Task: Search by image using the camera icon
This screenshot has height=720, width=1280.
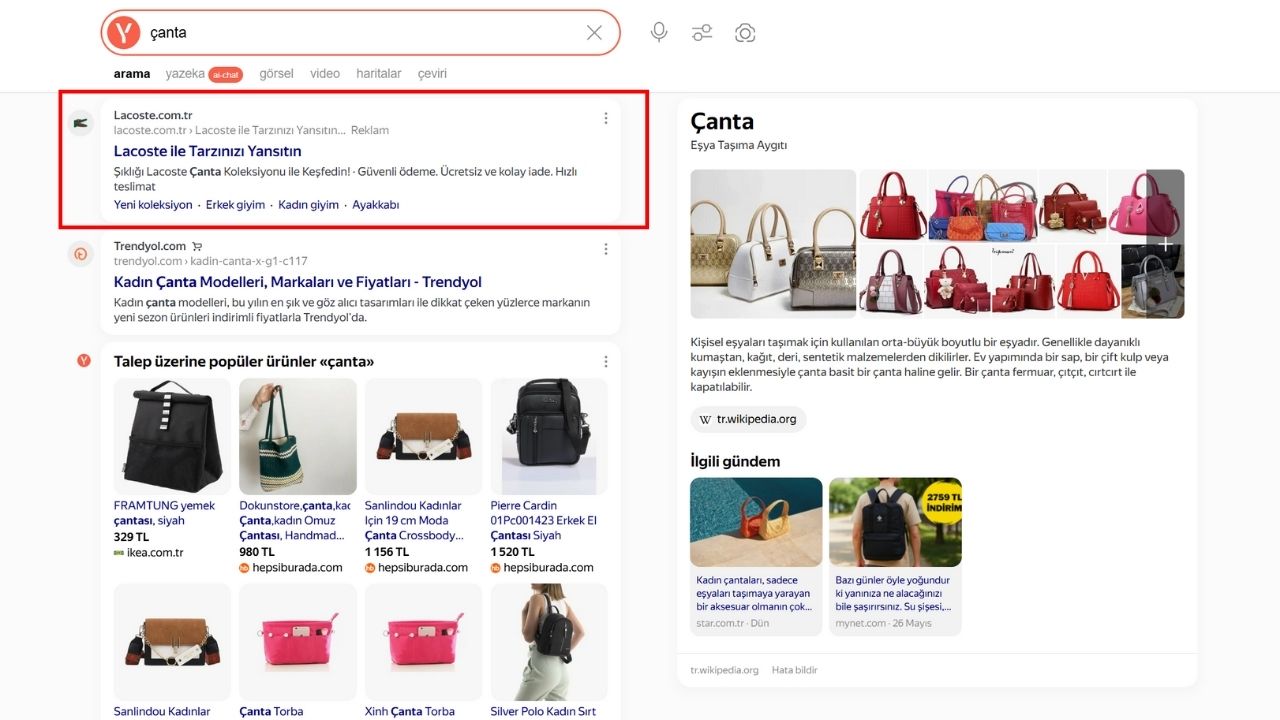Action: [745, 33]
